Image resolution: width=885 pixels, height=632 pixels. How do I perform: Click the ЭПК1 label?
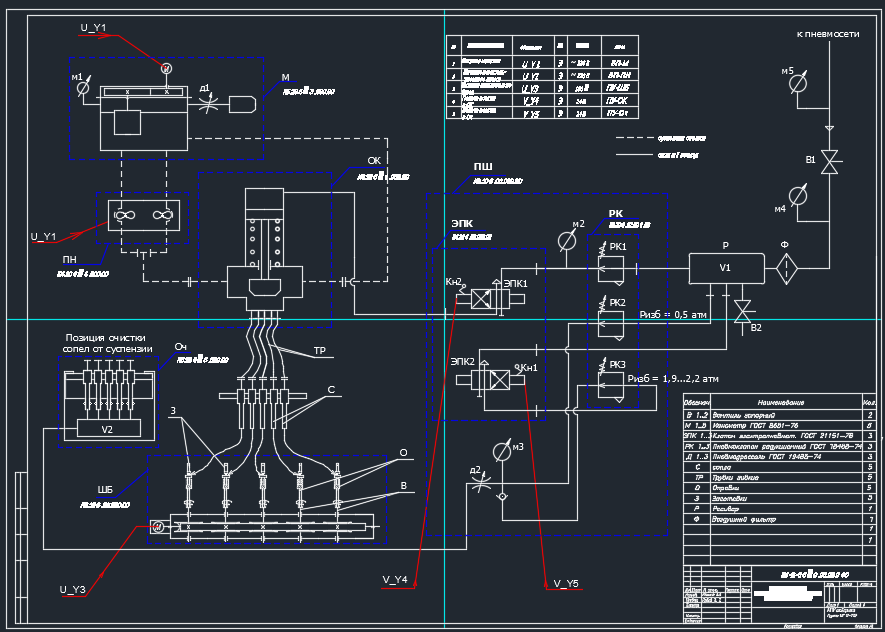[x=515, y=283]
